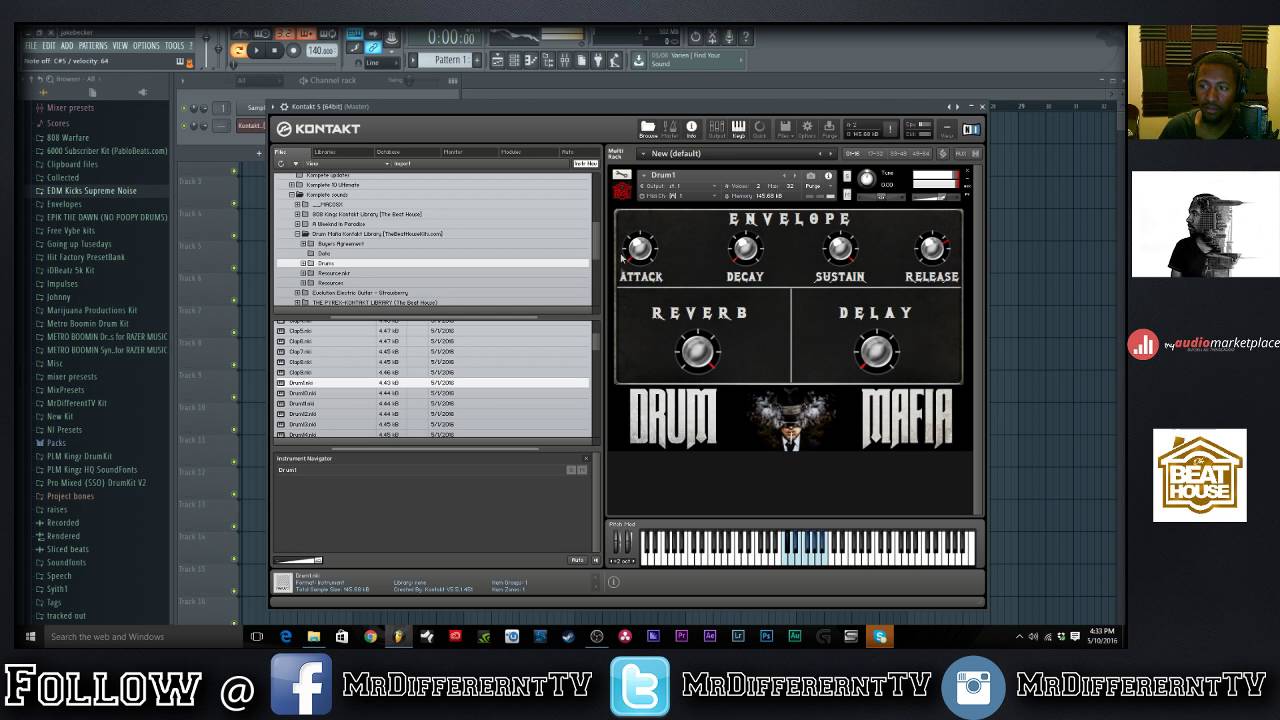Click the ATTACK envelope knob
This screenshot has height=720, width=1280.
[640, 247]
